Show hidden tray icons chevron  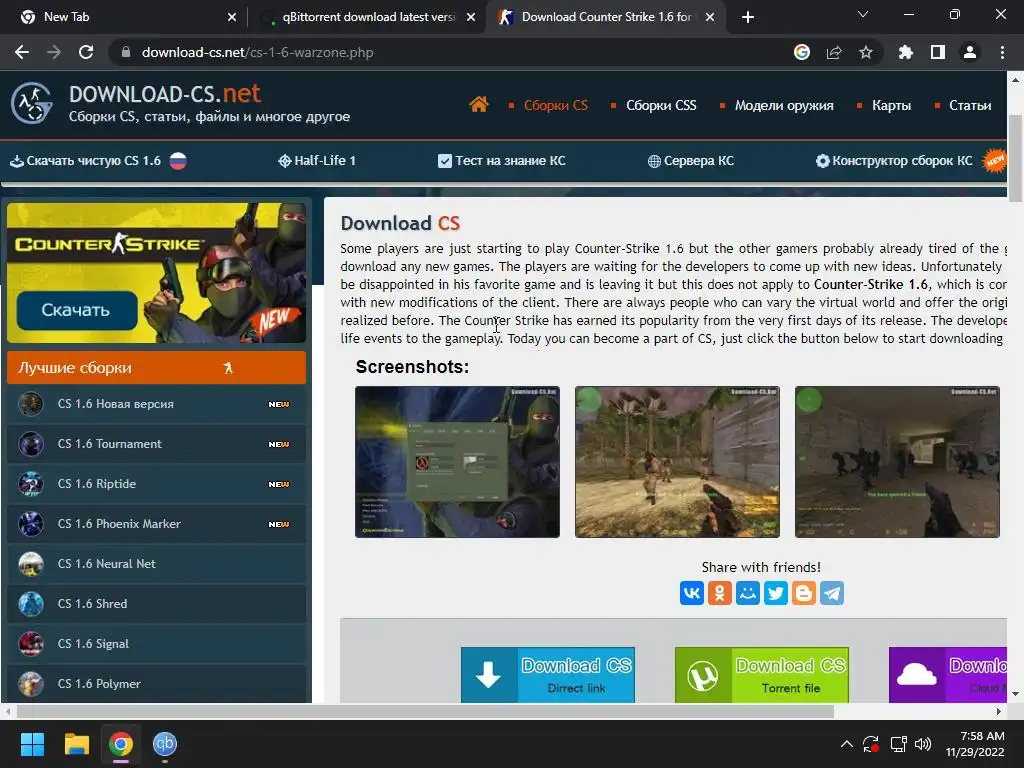846,744
